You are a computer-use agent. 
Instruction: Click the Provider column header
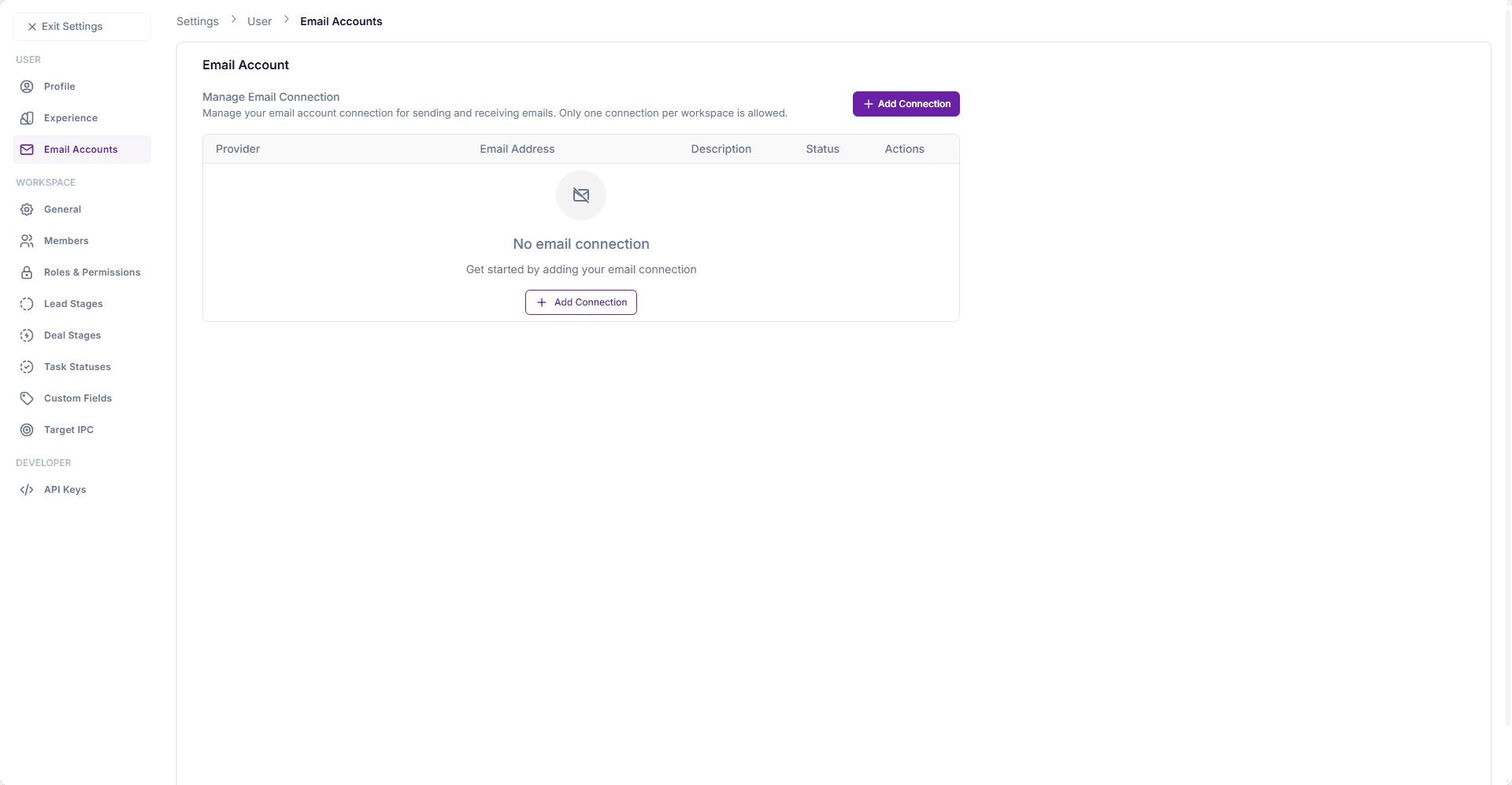coord(238,149)
